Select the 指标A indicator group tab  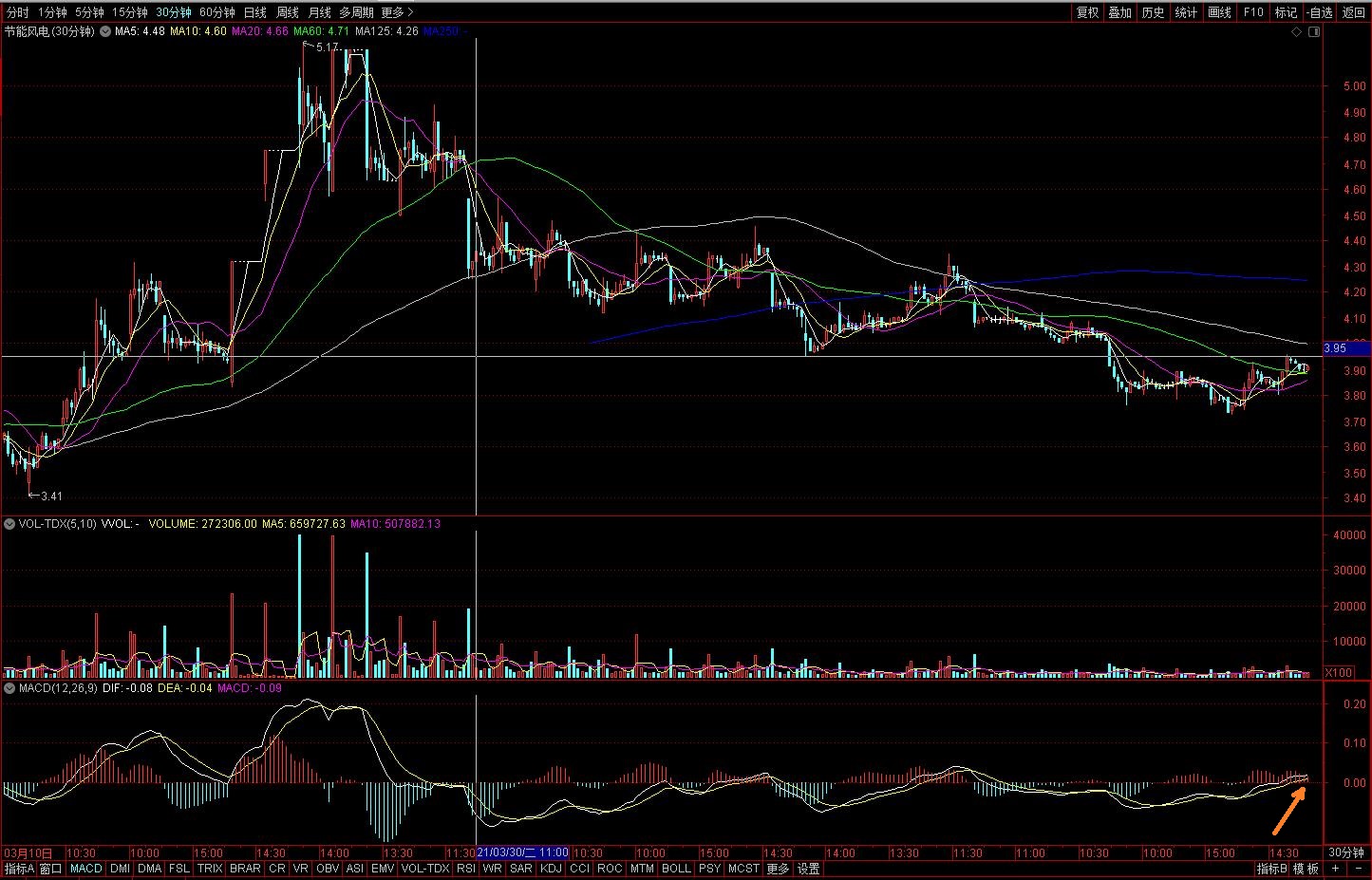coord(19,869)
